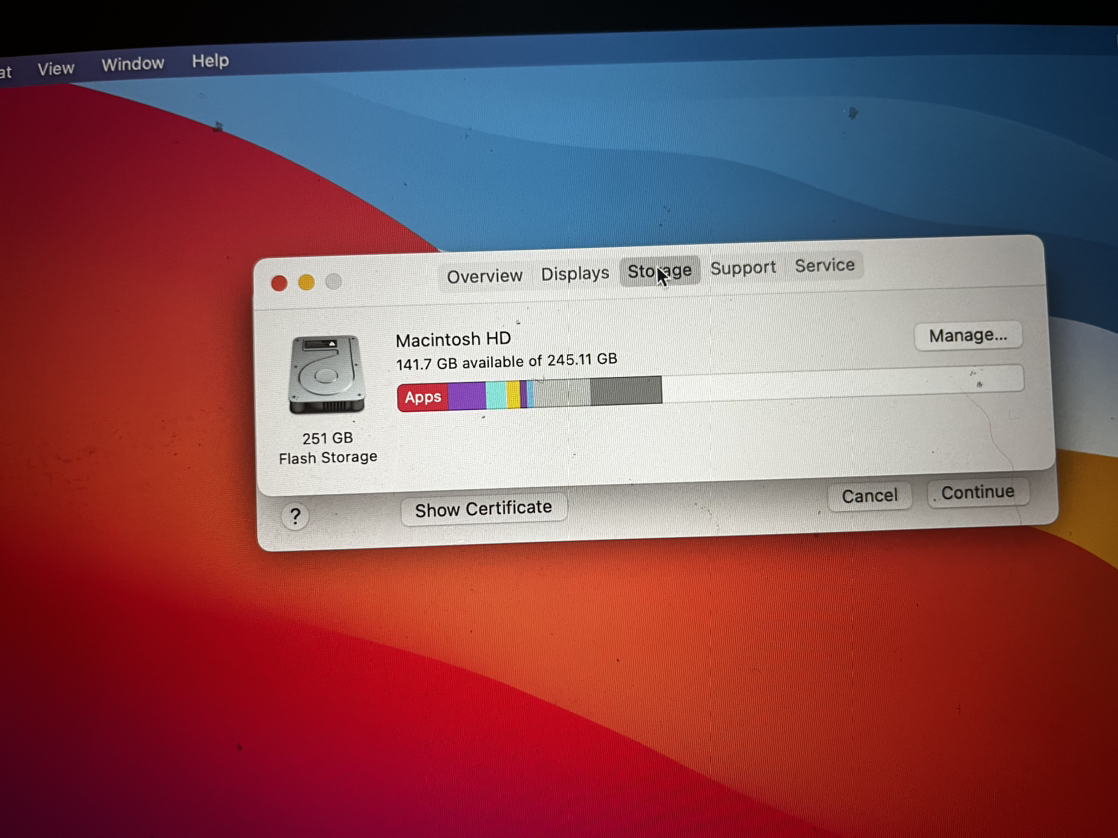Click the teal storage bar segment
Viewport: 1118px width, 838px height.
[496, 395]
